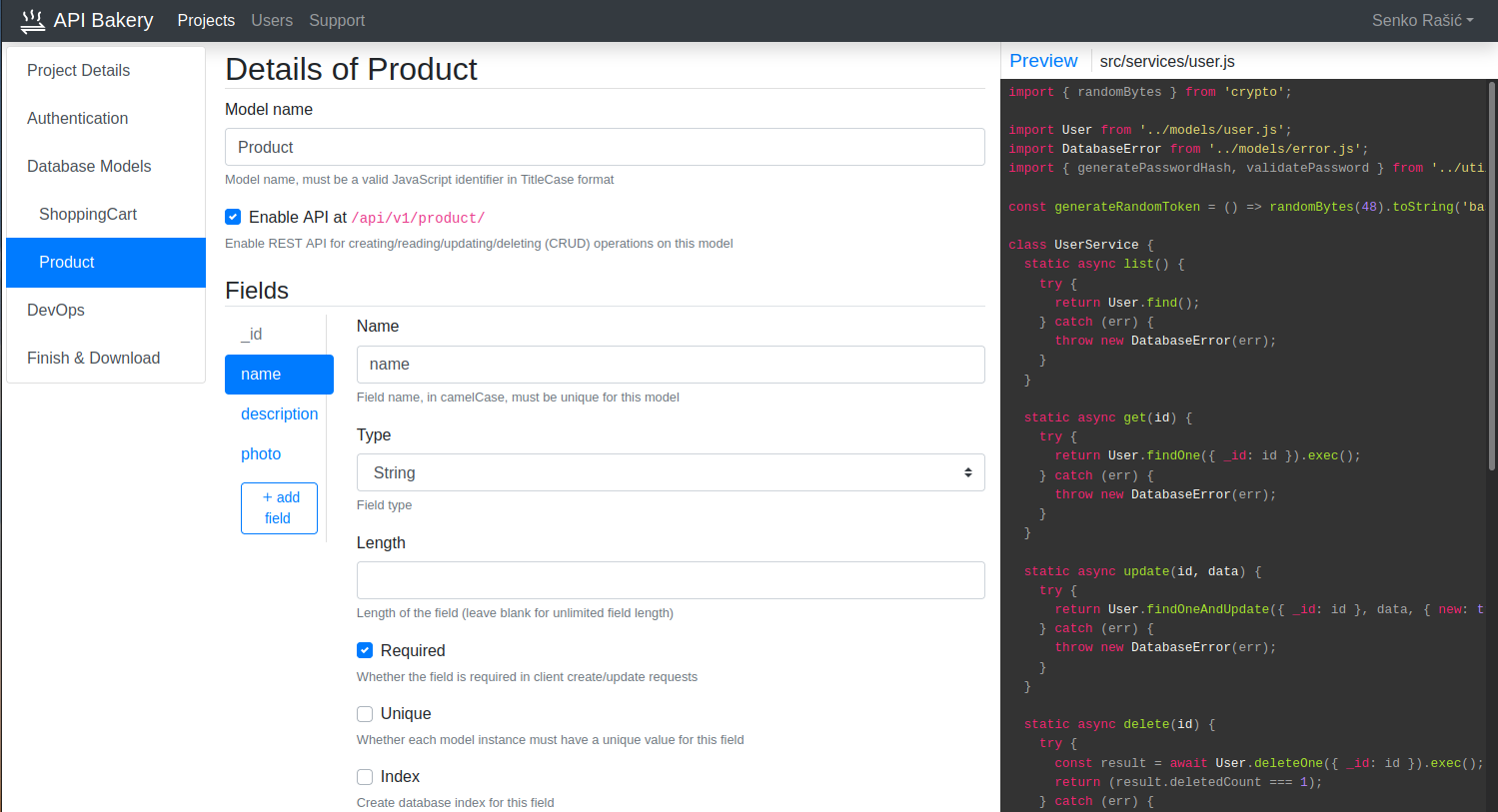The width and height of the screenshot is (1498, 812).
Task: Open the Authentication section
Action: coord(106,118)
